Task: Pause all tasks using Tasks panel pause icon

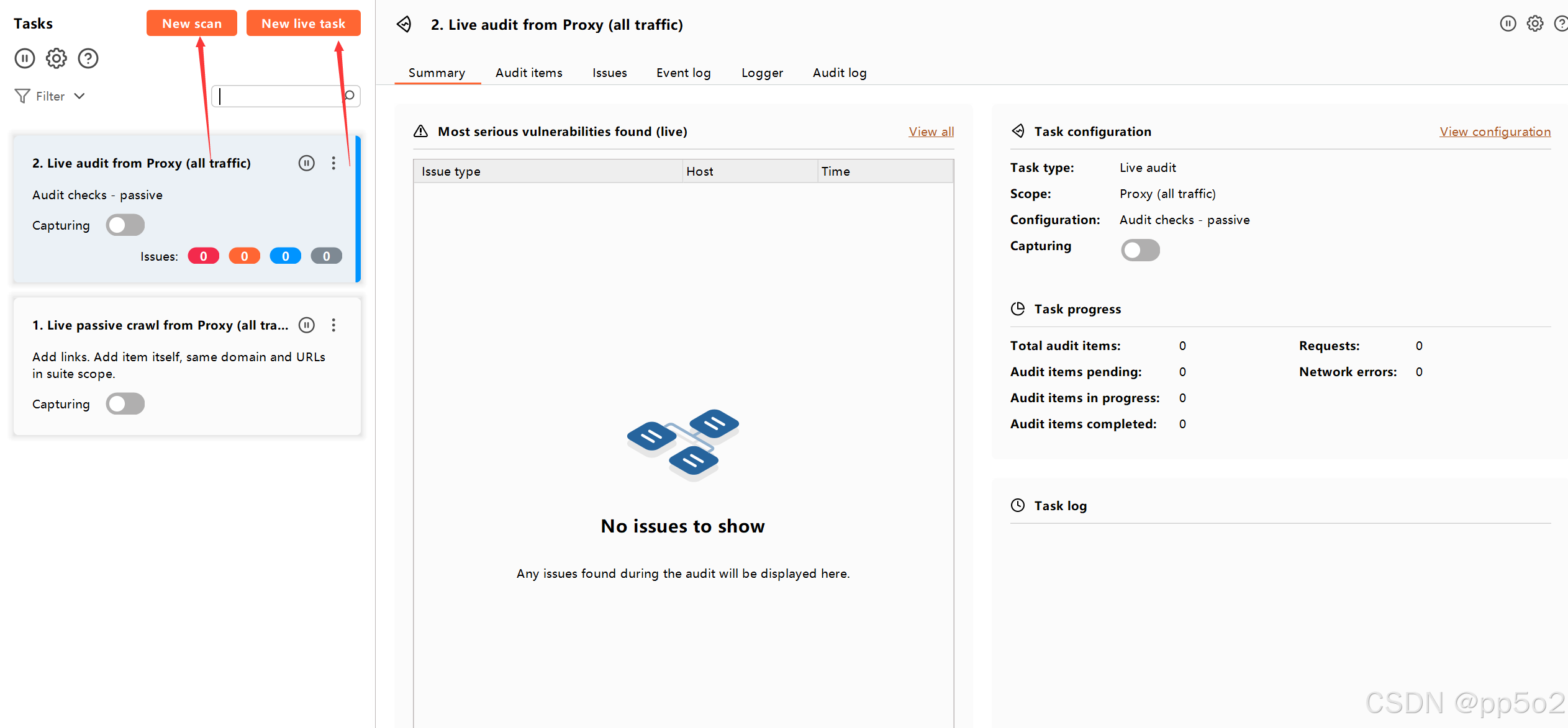Action: coord(25,58)
